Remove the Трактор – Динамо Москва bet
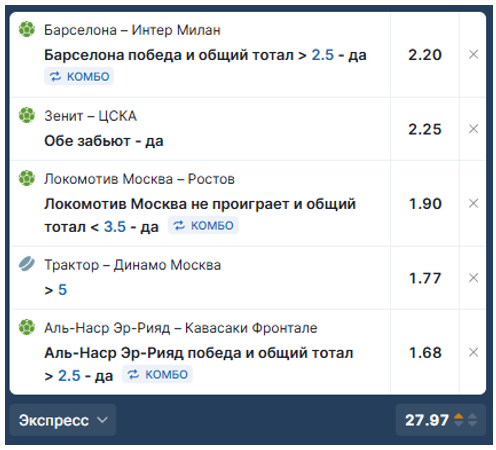 [473, 278]
